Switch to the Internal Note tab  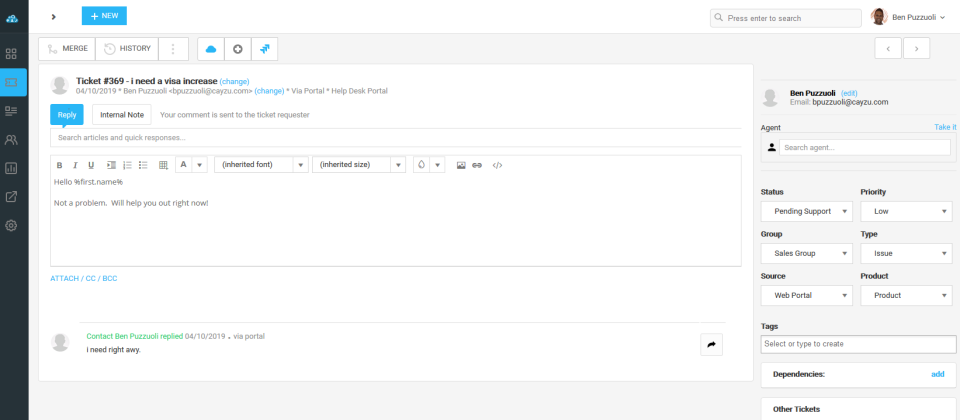(x=122, y=114)
